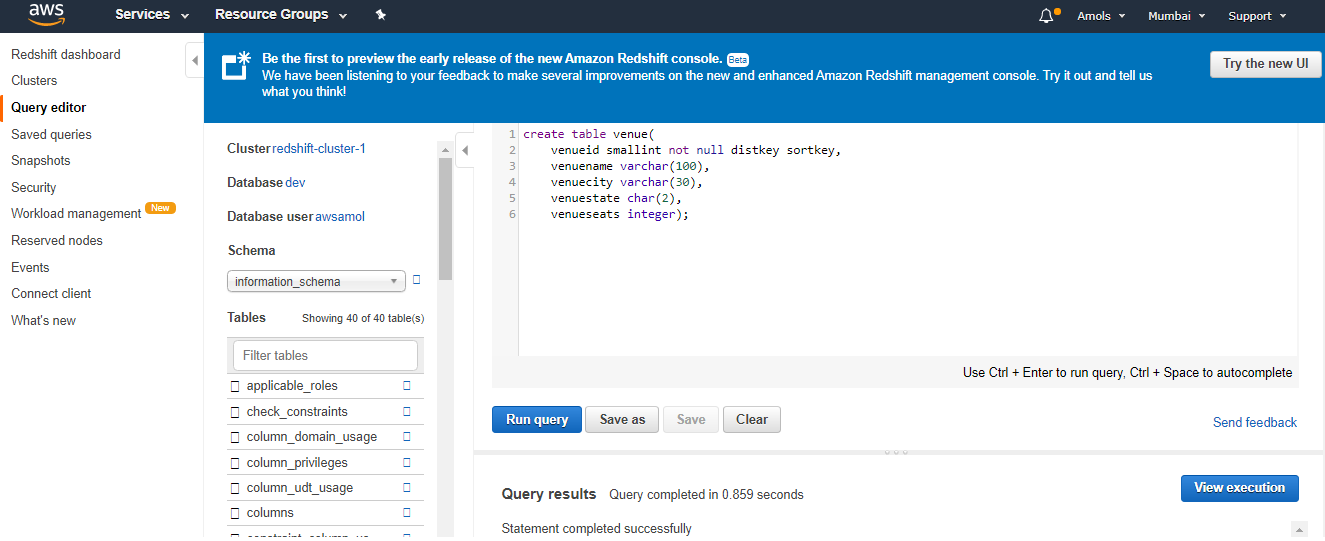Click the icon before check_constraints
1325x541 pixels.
(235, 412)
